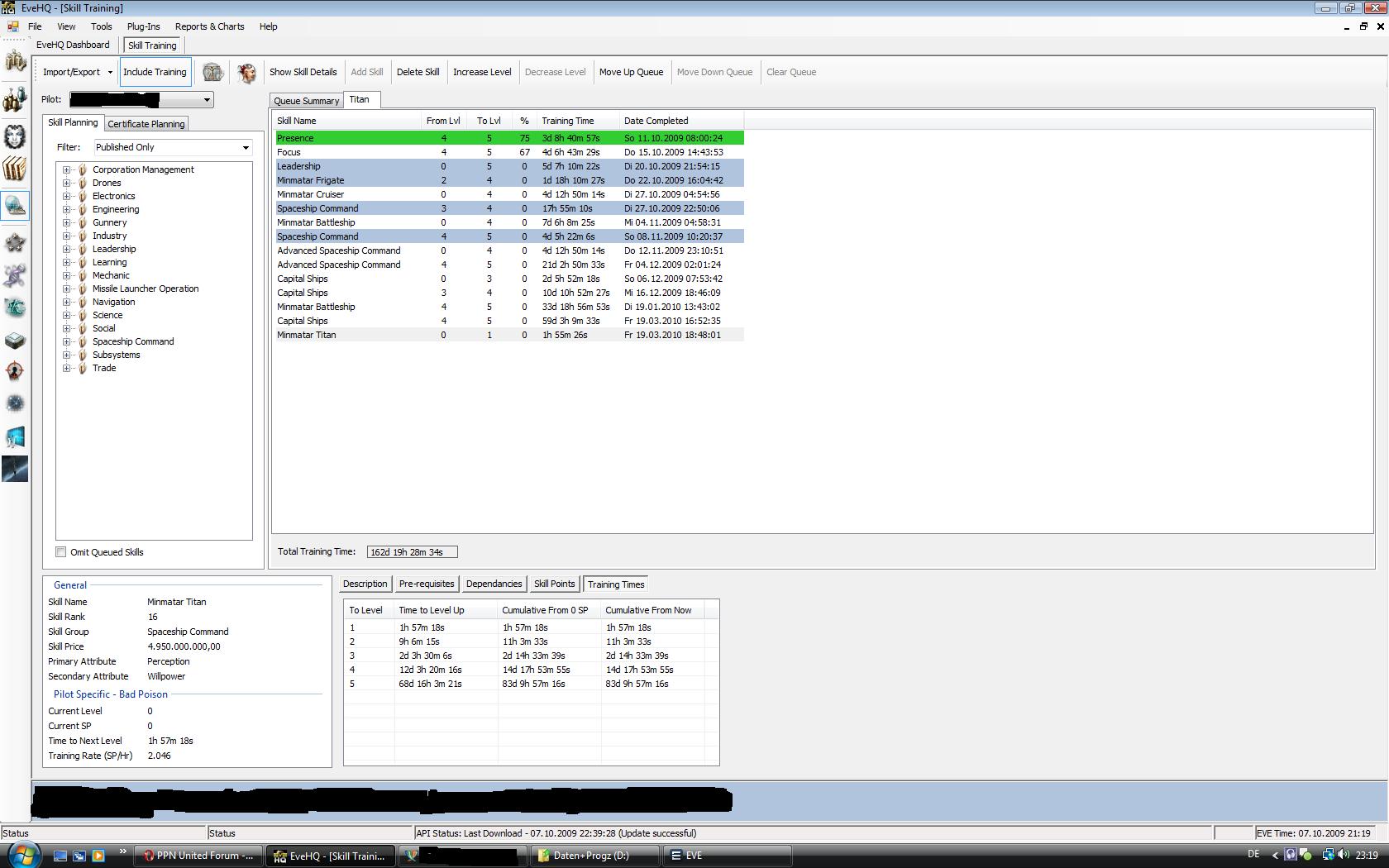Expand the Navigation skill group

coord(67,302)
